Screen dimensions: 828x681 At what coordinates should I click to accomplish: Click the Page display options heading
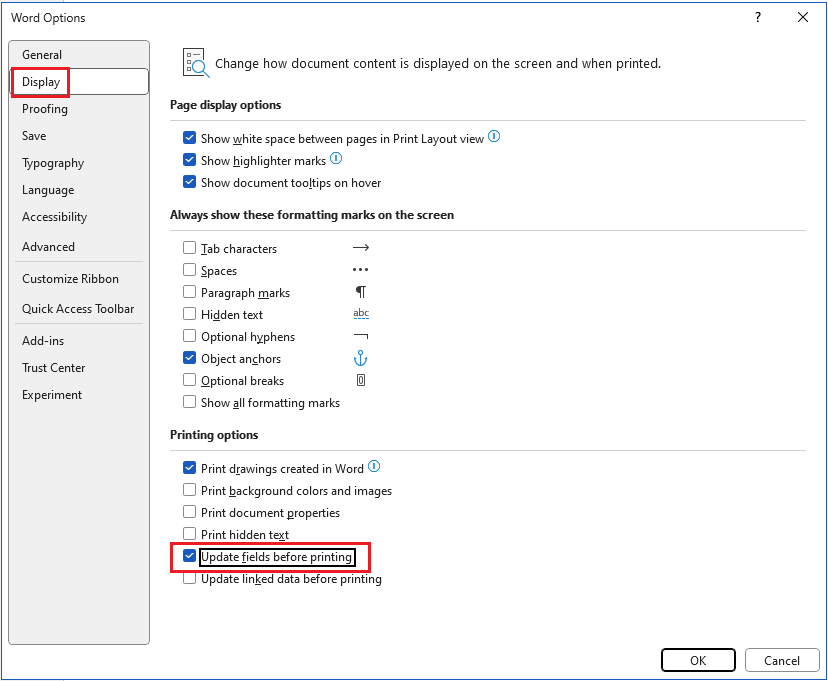click(x=225, y=105)
